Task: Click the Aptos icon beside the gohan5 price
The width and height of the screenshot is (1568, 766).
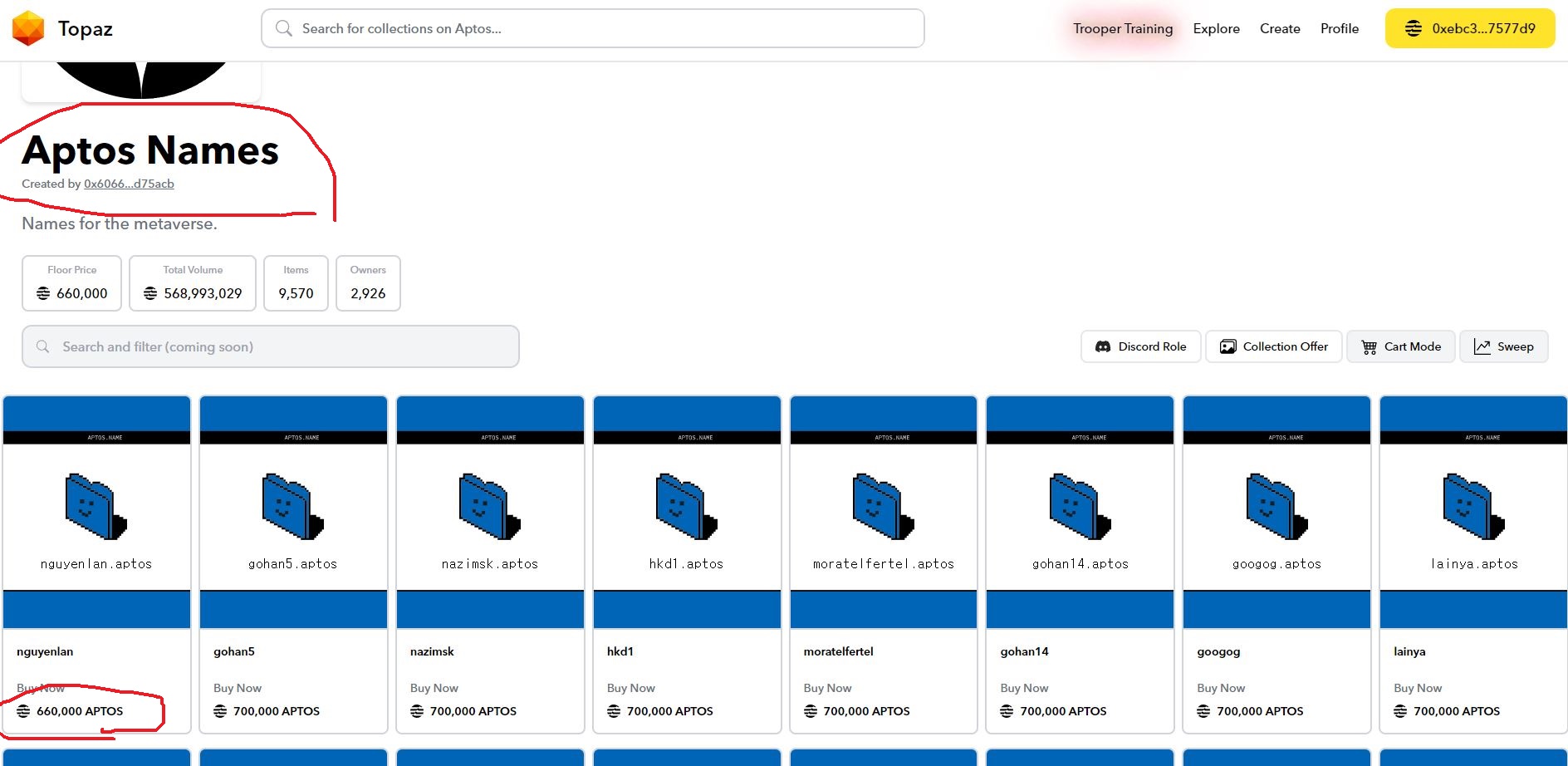Action: click(x=220, y=711)
